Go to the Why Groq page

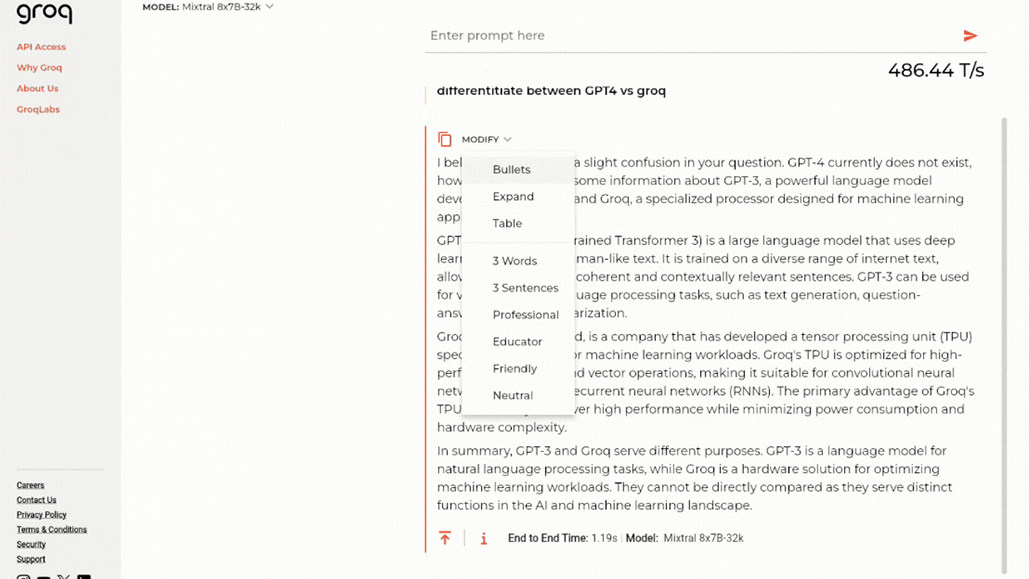[39, 68]
